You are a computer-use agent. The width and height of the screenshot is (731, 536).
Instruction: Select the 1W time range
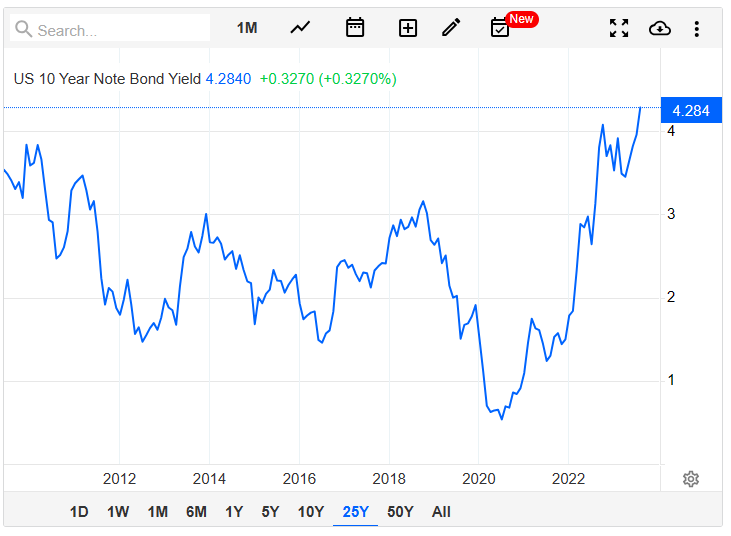point(118,512)
